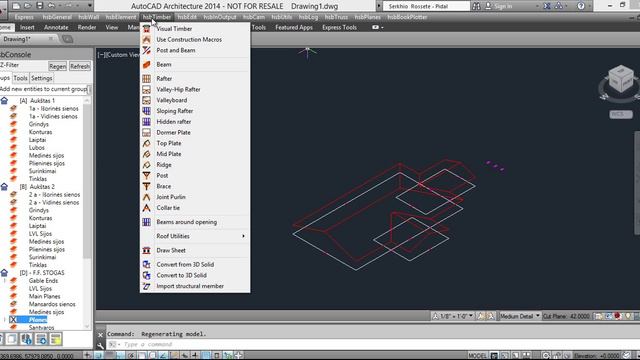640x360 pixels.
Task: Select Aukštas 2 group node
Action: (x=37, y=187)
